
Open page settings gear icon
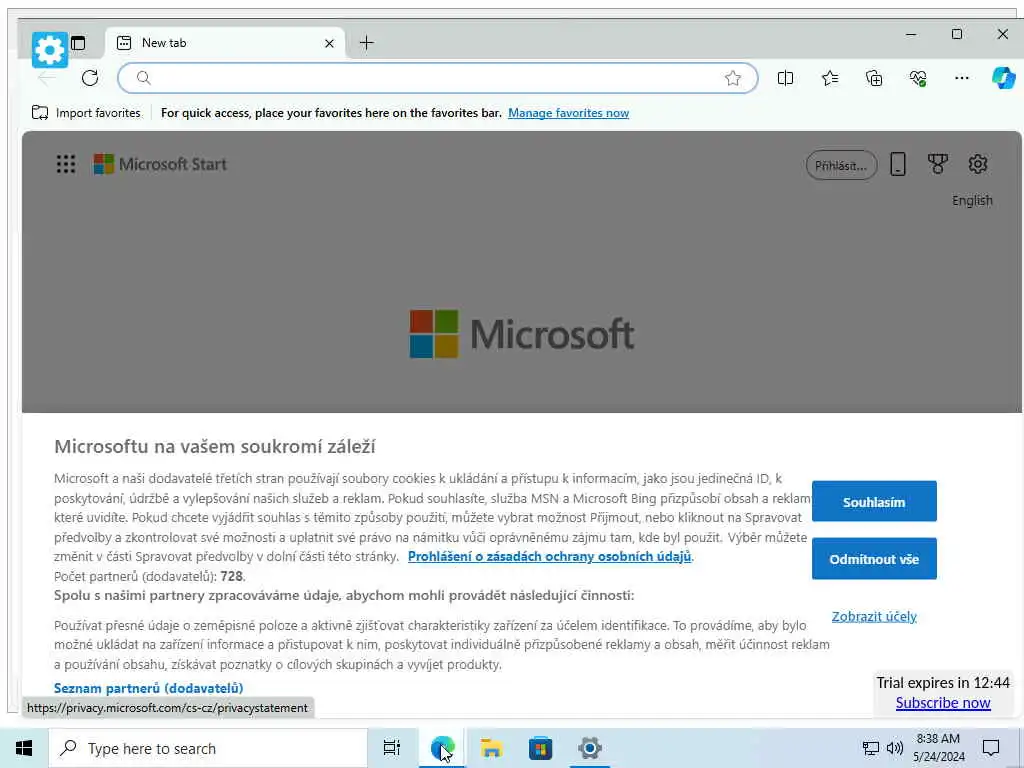(x=978, y=164)
